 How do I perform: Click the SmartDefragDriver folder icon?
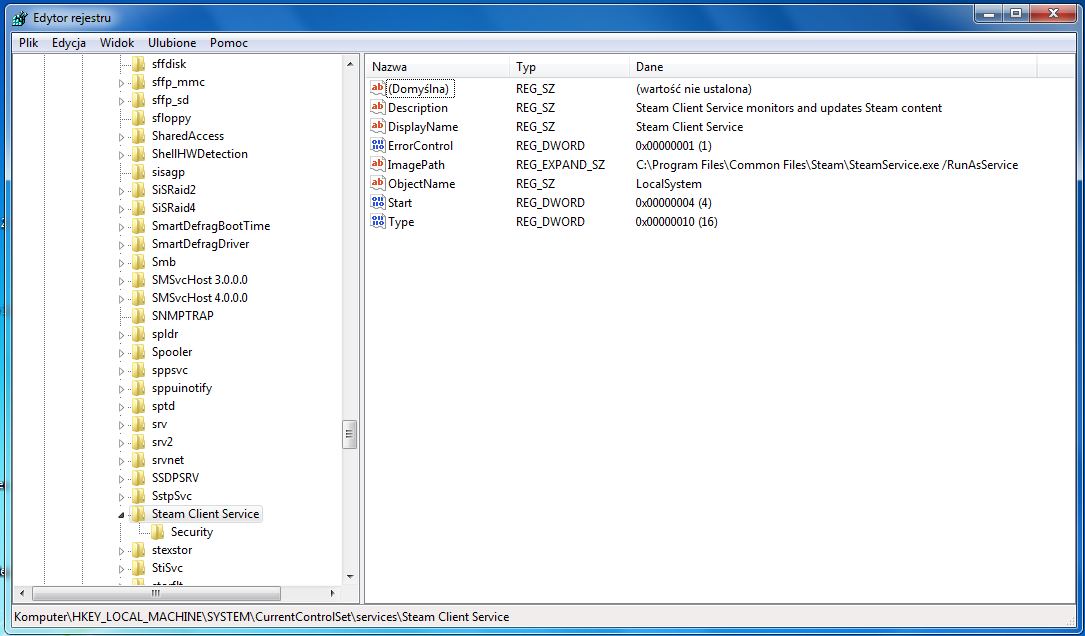click(138, 244)
